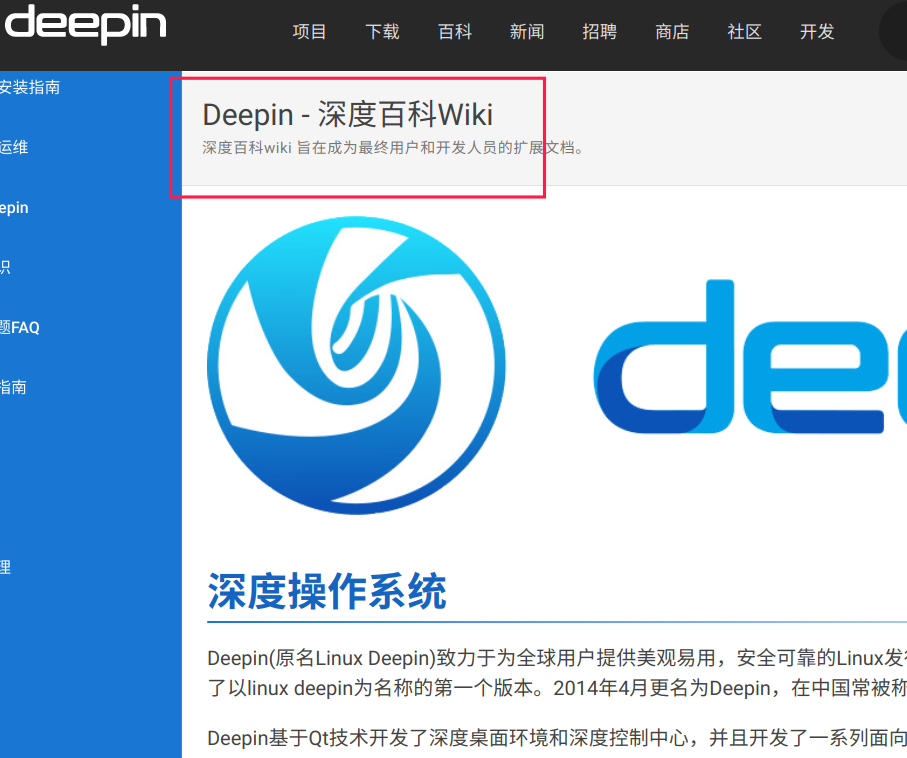This screenshot has height=758, width=907.
Task: Click the circular deepin swirl logo image
Action: tap(356, 365)
